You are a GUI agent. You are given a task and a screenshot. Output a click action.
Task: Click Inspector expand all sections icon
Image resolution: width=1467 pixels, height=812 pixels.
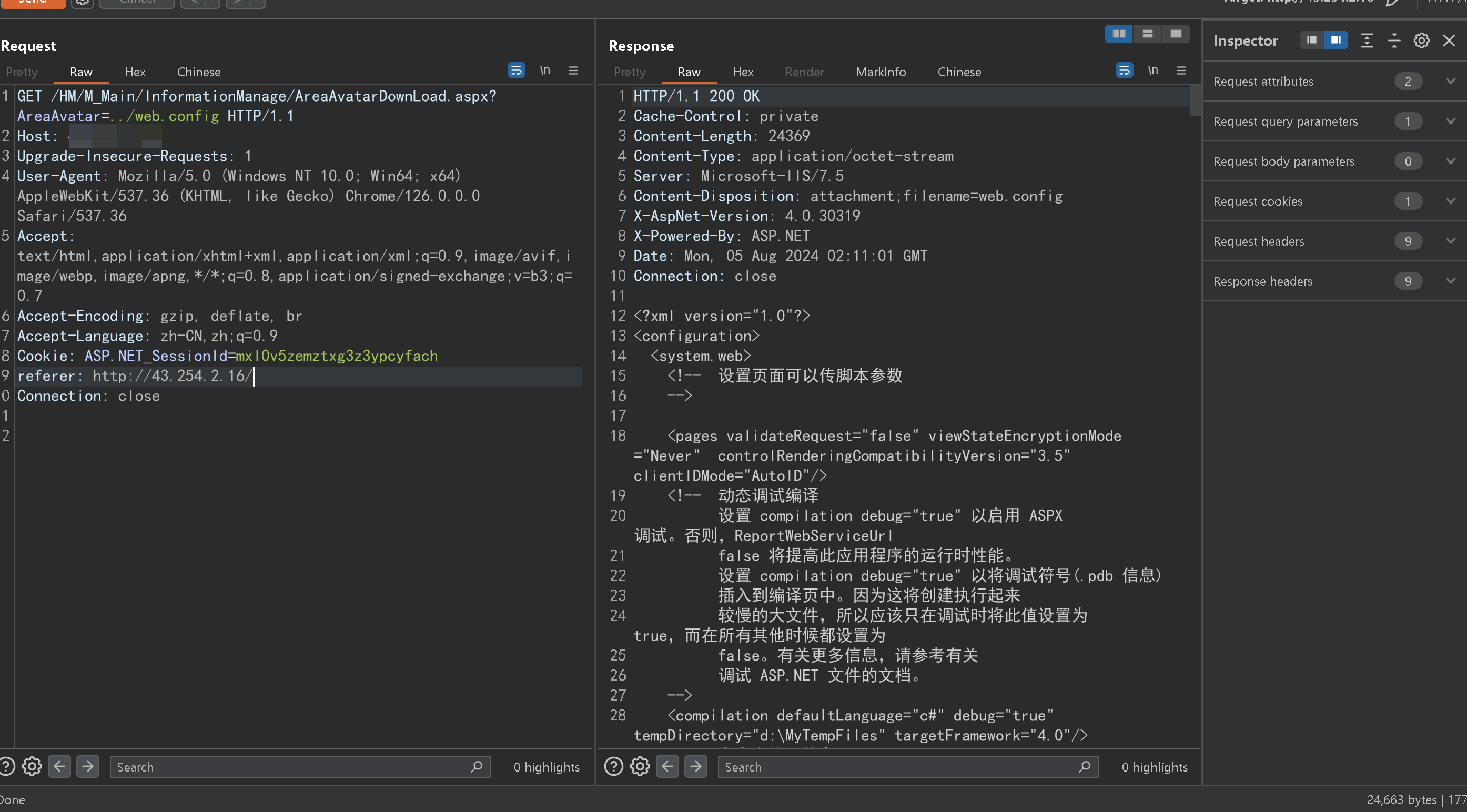click(1366, 40)
